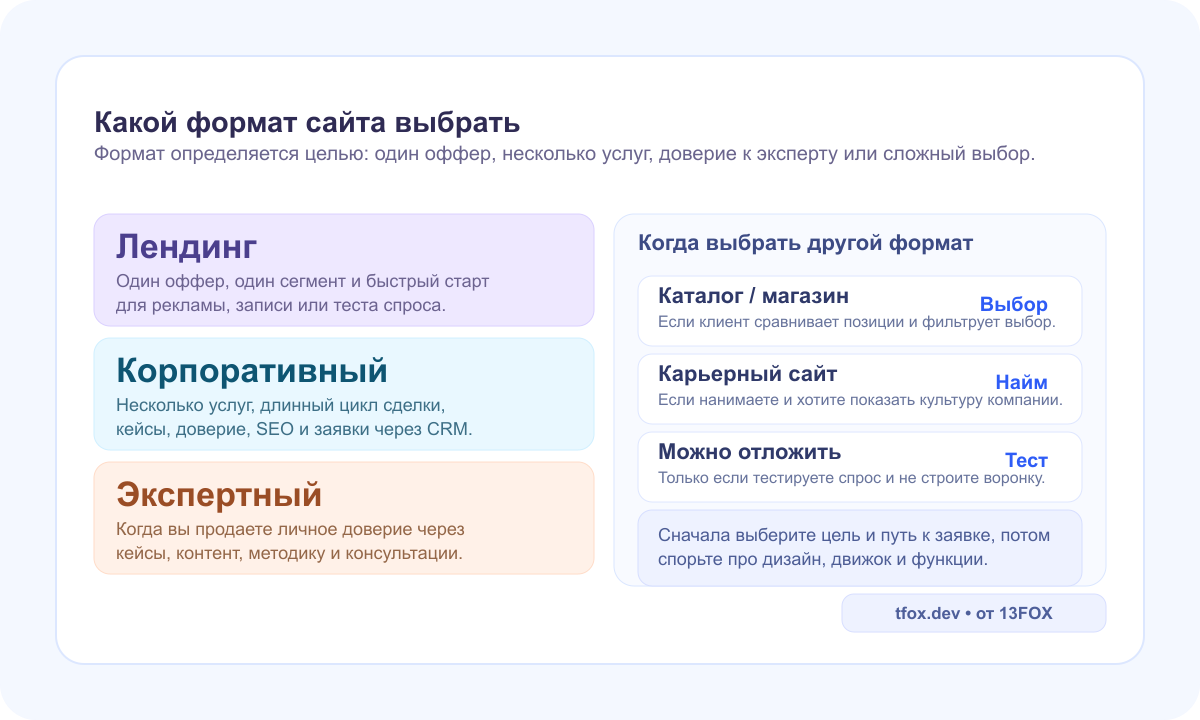The height and width of the screenshot is (720, 1200).
Task: Open the Карьерный сайт card
Action: 860,388
